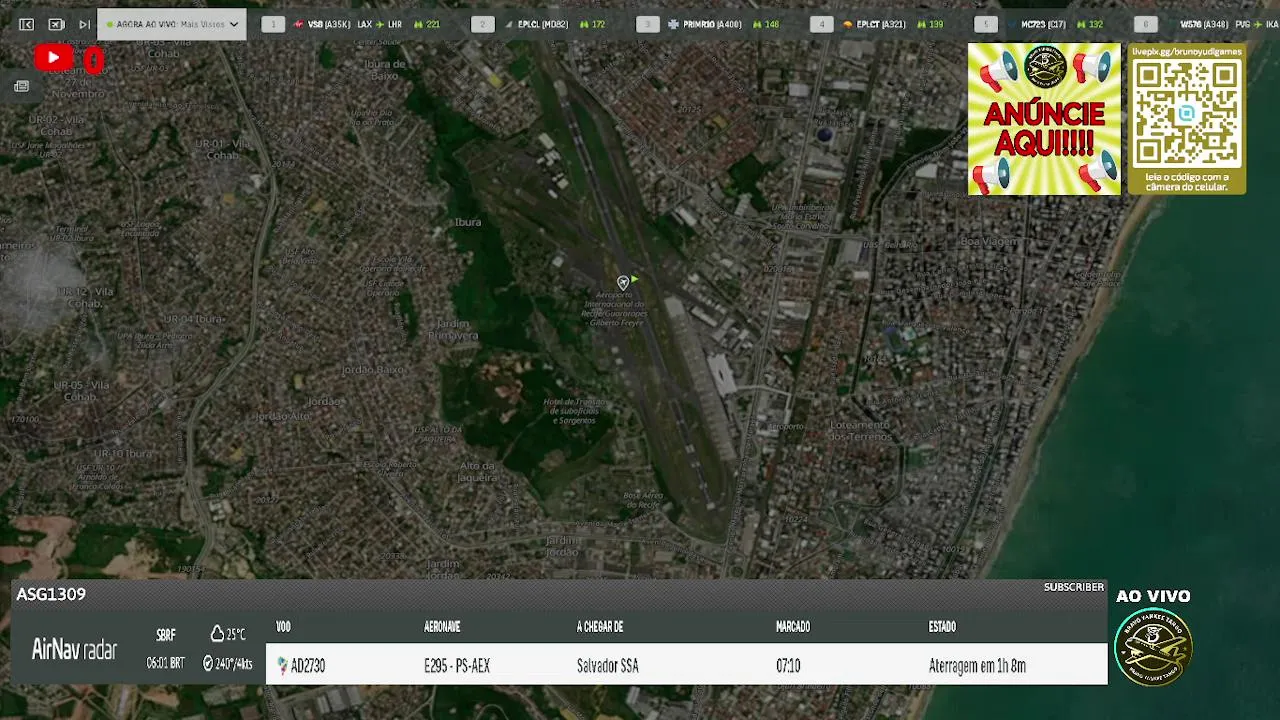Click the list panel icon below YouTube logo
Viewport: 1280px width, 720px height.
(x=21, y=87)
